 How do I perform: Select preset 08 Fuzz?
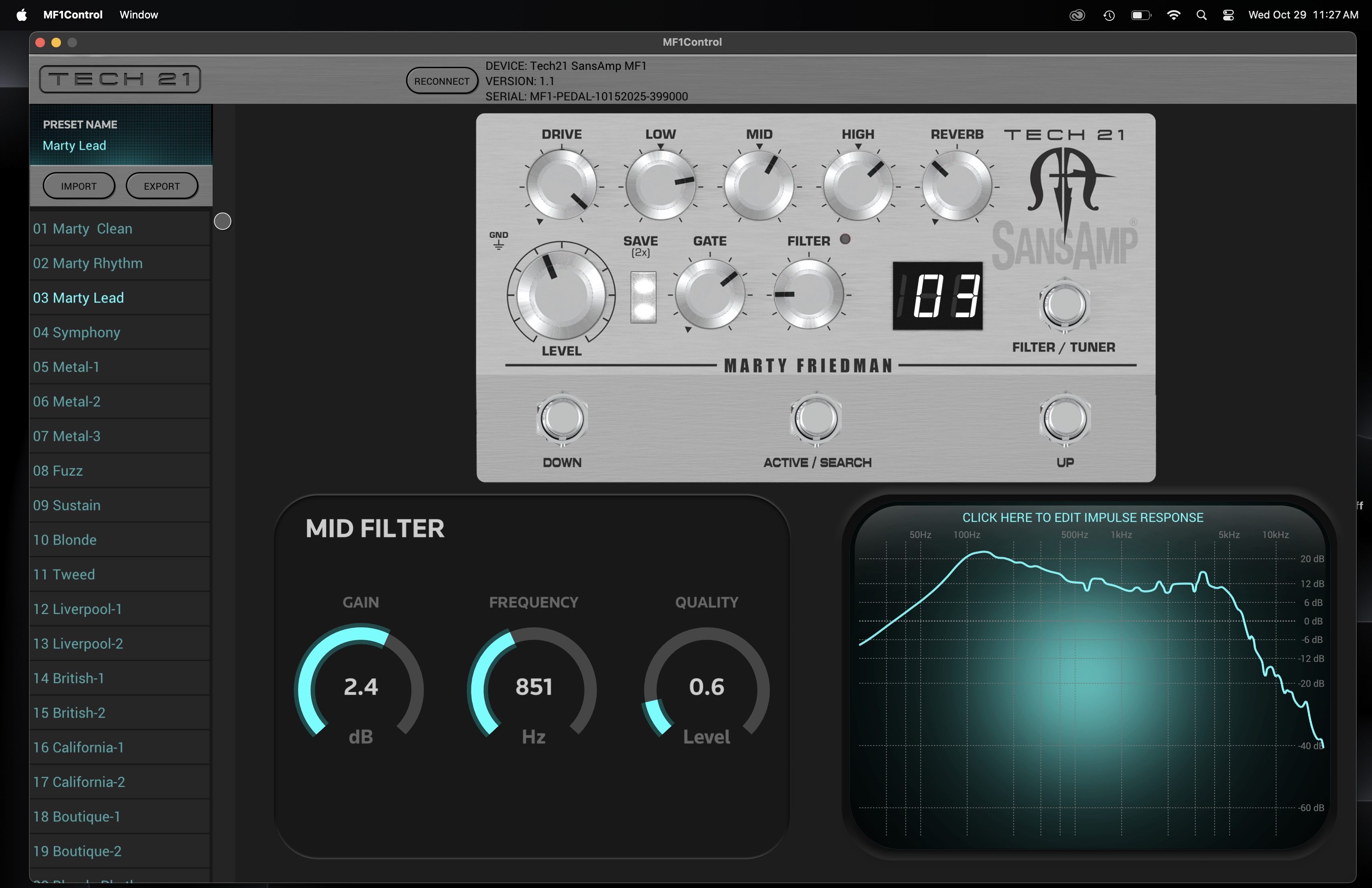coord(58,471)
